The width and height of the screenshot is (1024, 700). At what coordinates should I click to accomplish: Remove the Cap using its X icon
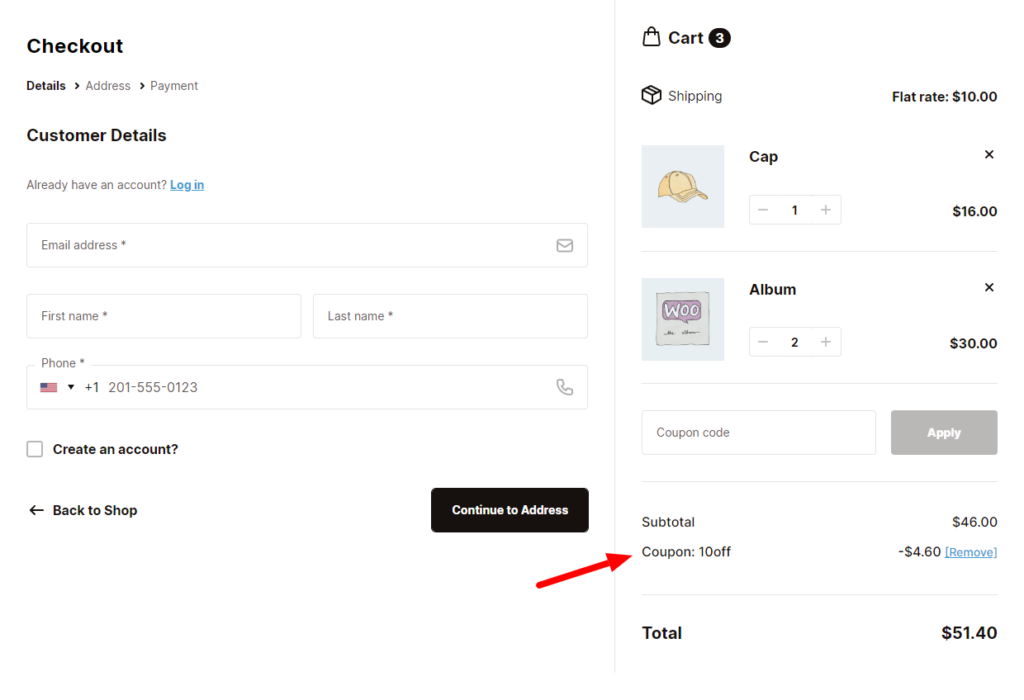coord(989,155)
